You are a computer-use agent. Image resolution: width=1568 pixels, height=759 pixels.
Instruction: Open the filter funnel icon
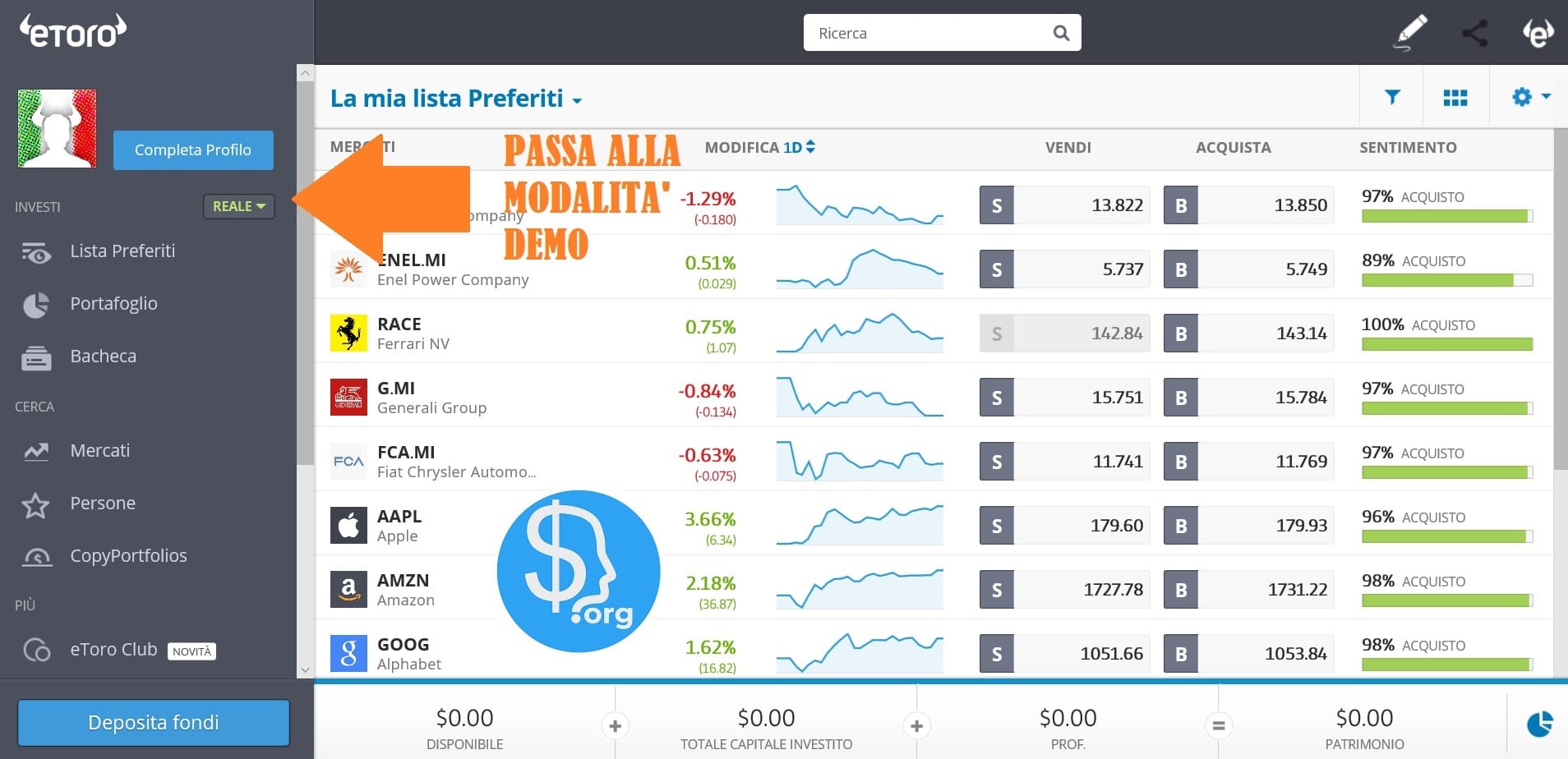[1392, 97]
